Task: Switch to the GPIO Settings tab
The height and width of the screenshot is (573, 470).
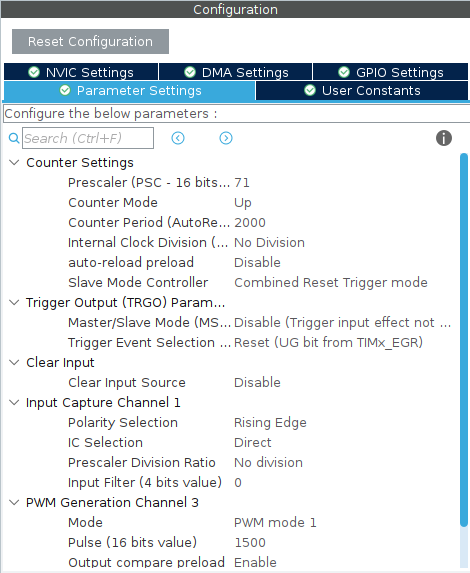Action: (x=390, y=72)
